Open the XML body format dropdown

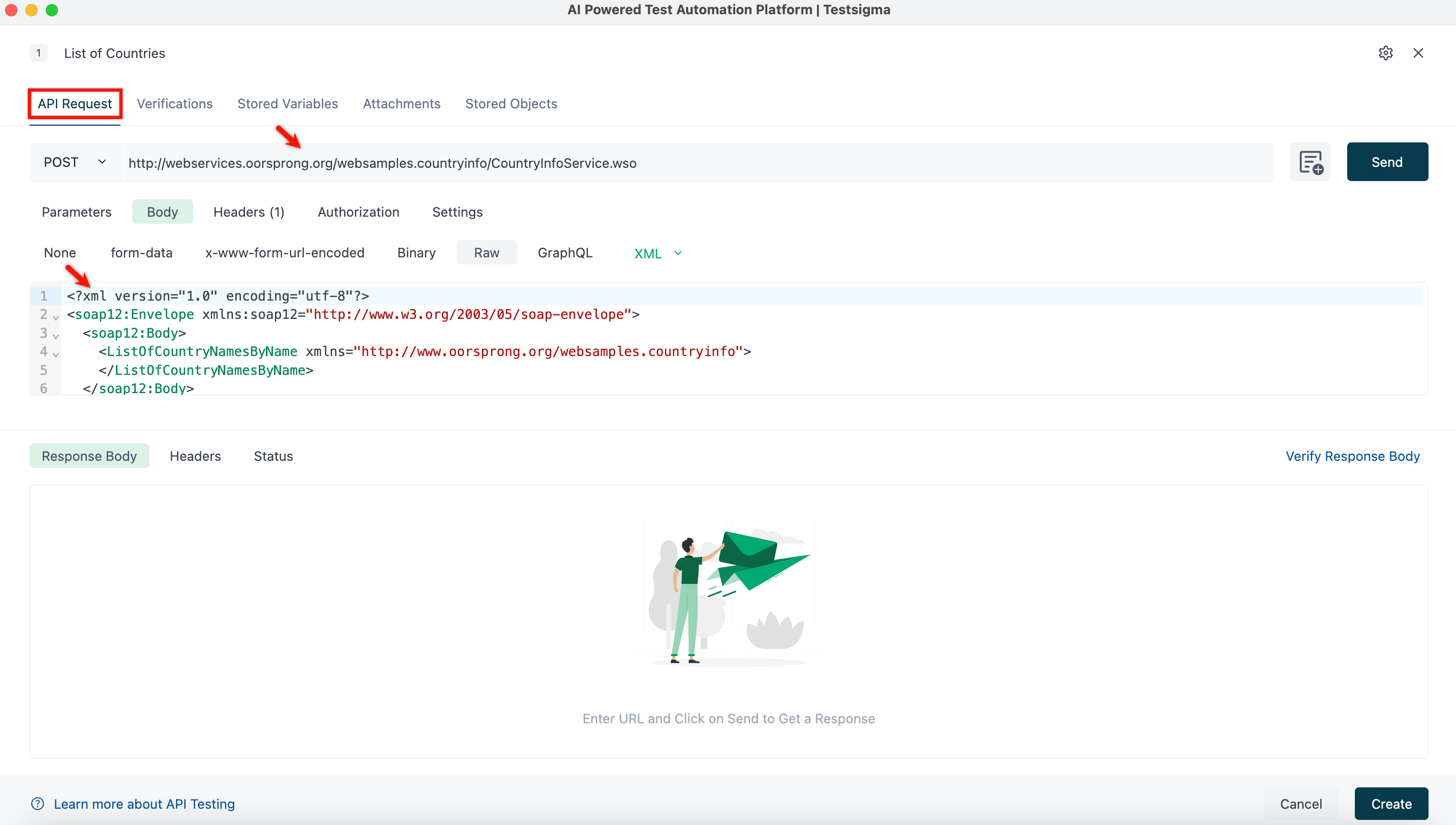click(x=657, y=253)
